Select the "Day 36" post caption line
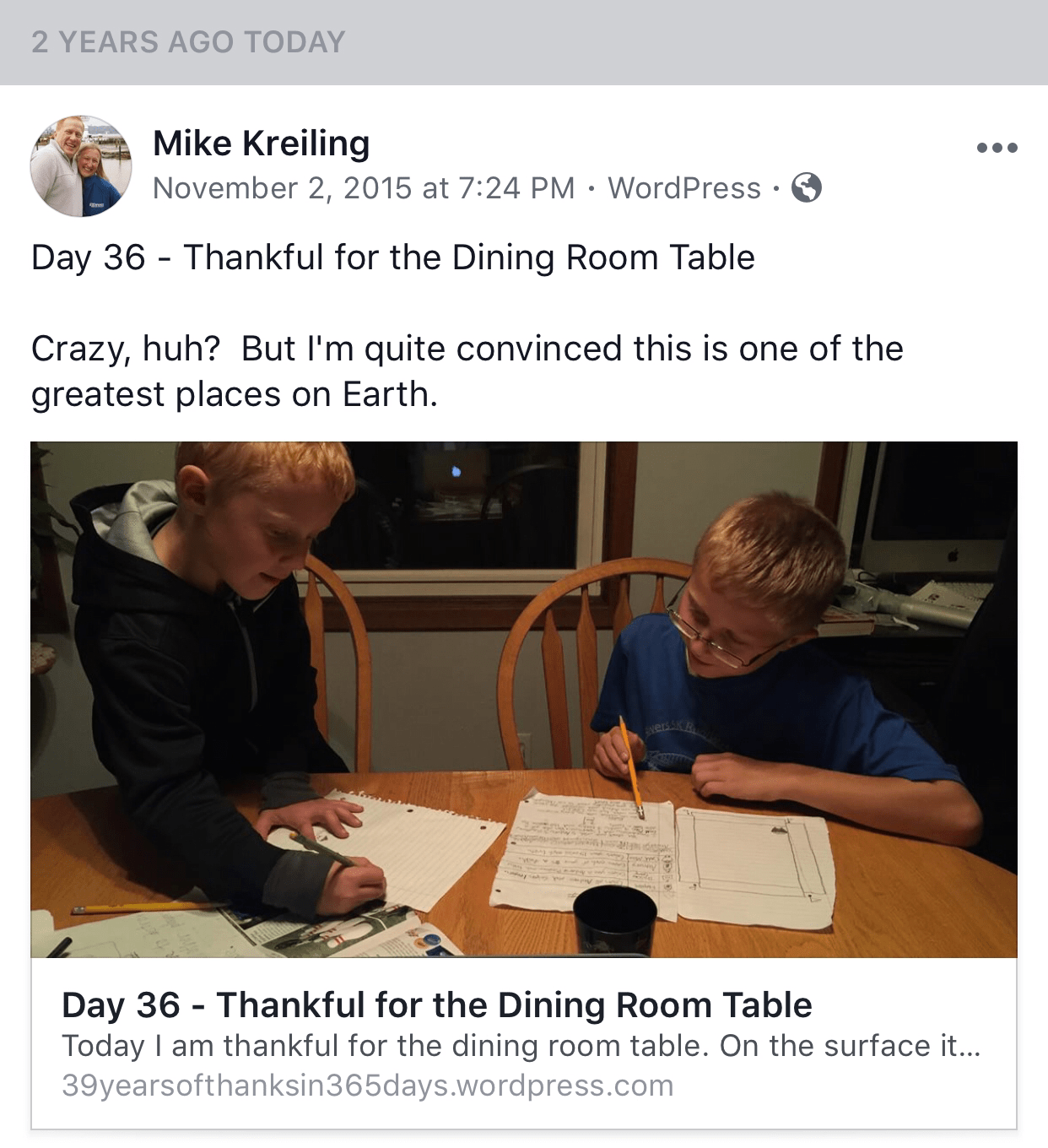 (392, 257)
